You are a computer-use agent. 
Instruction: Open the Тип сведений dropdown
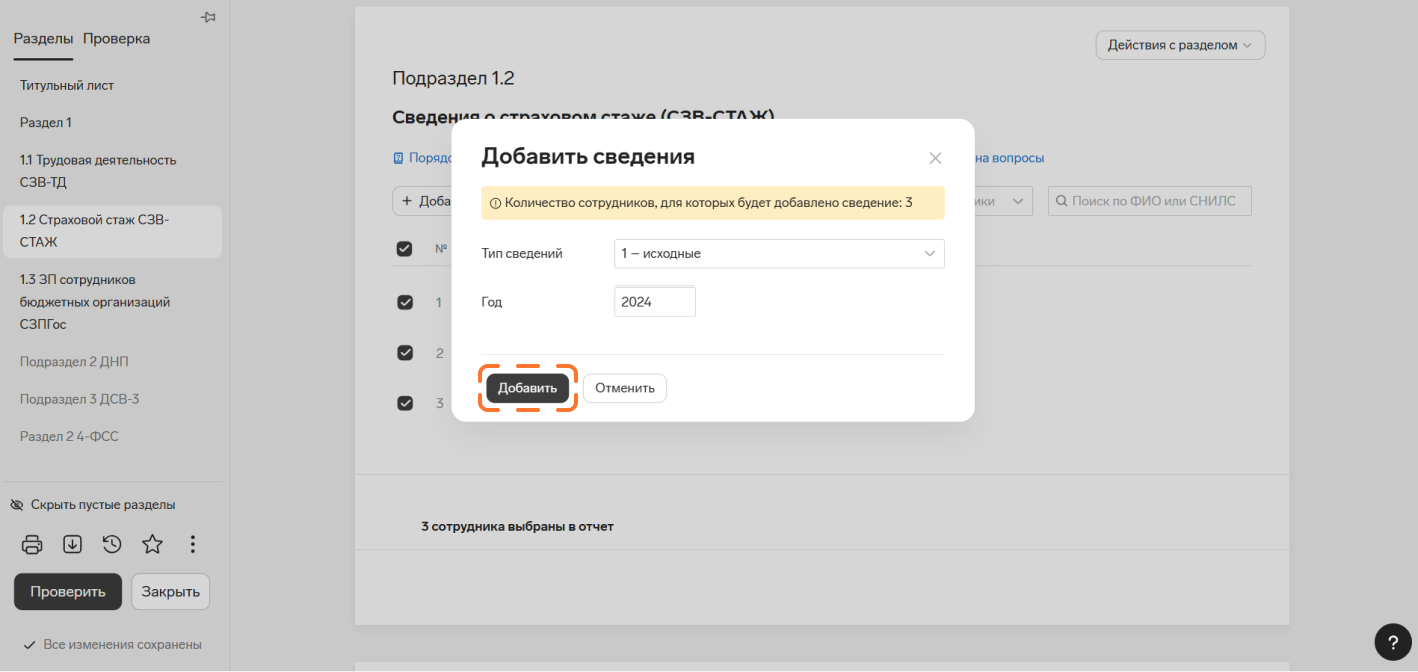pos(778,254)
